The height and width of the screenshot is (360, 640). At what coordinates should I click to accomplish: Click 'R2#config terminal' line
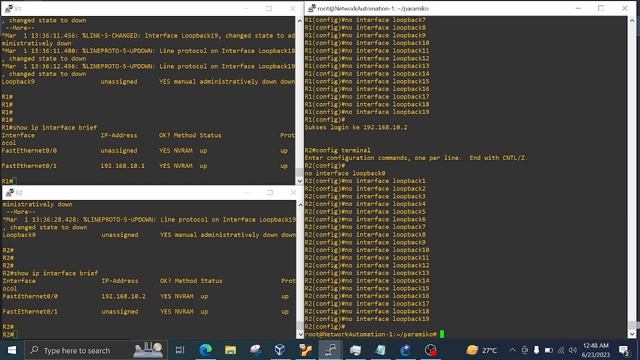pyautogui.click(x=338, y=150)
